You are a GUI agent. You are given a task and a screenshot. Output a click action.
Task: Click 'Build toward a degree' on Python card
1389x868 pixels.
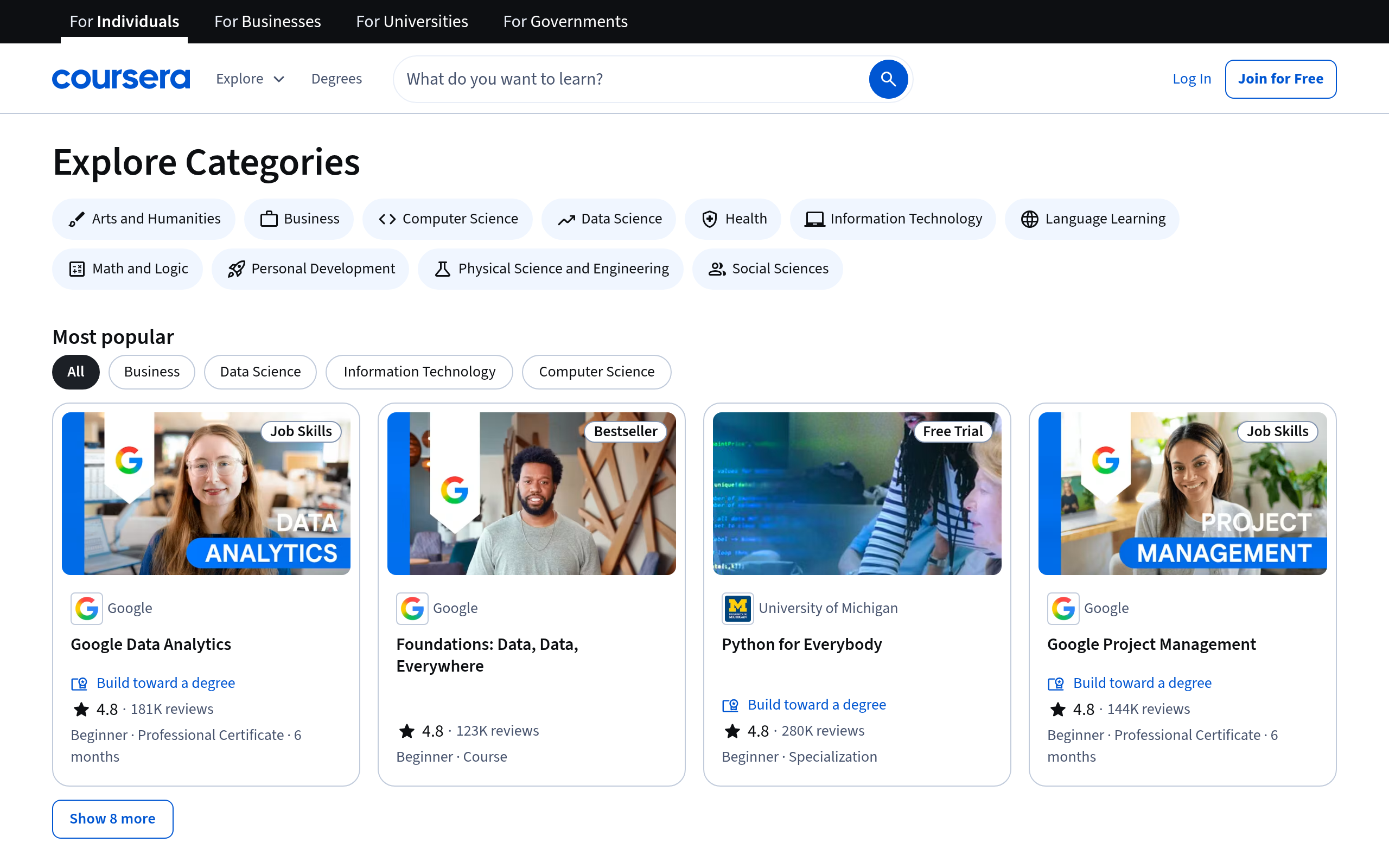click(x=817, y=705)
